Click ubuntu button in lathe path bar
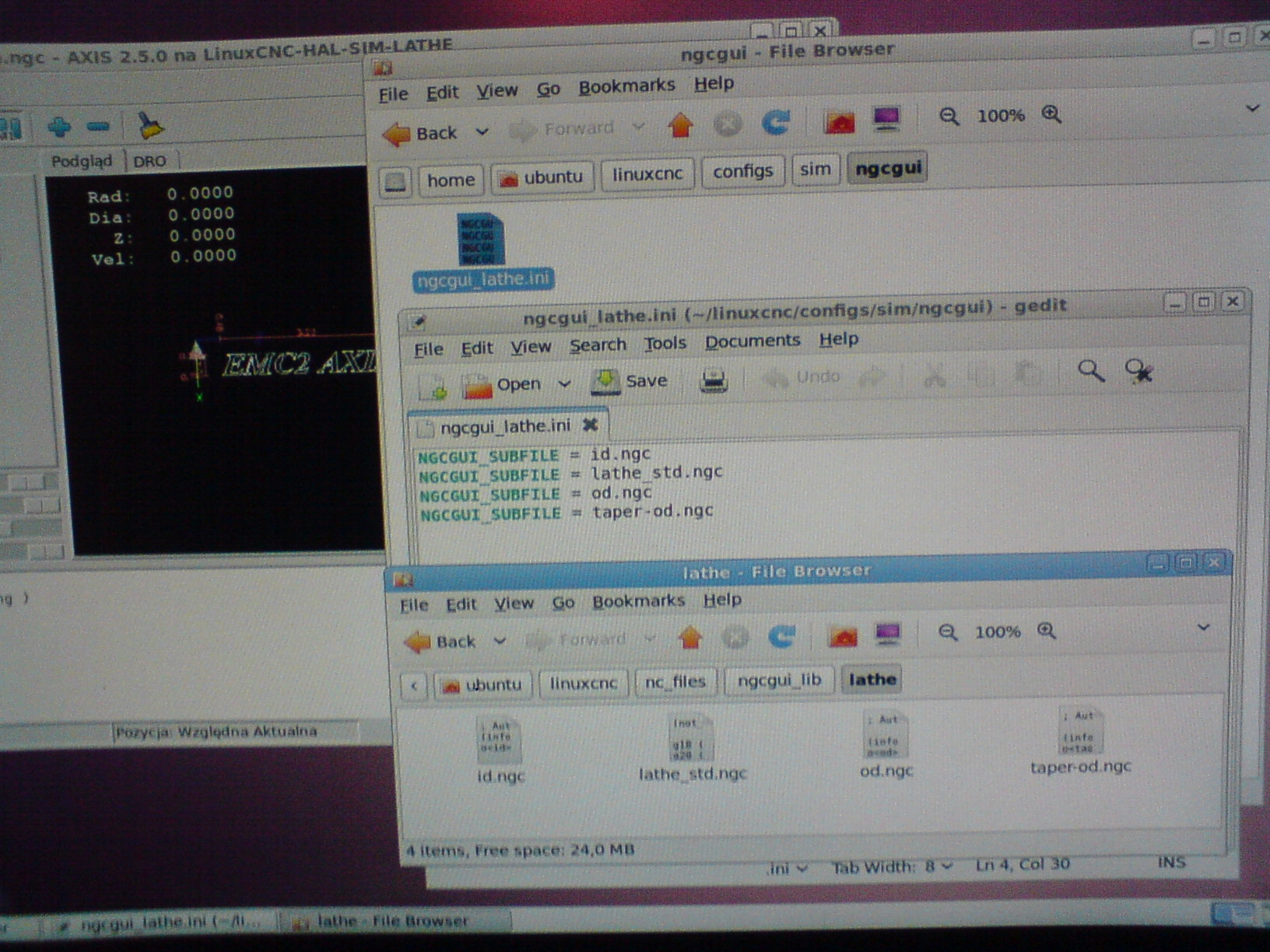The height and width of the screenshot is (952, 1270). point(482,684)
